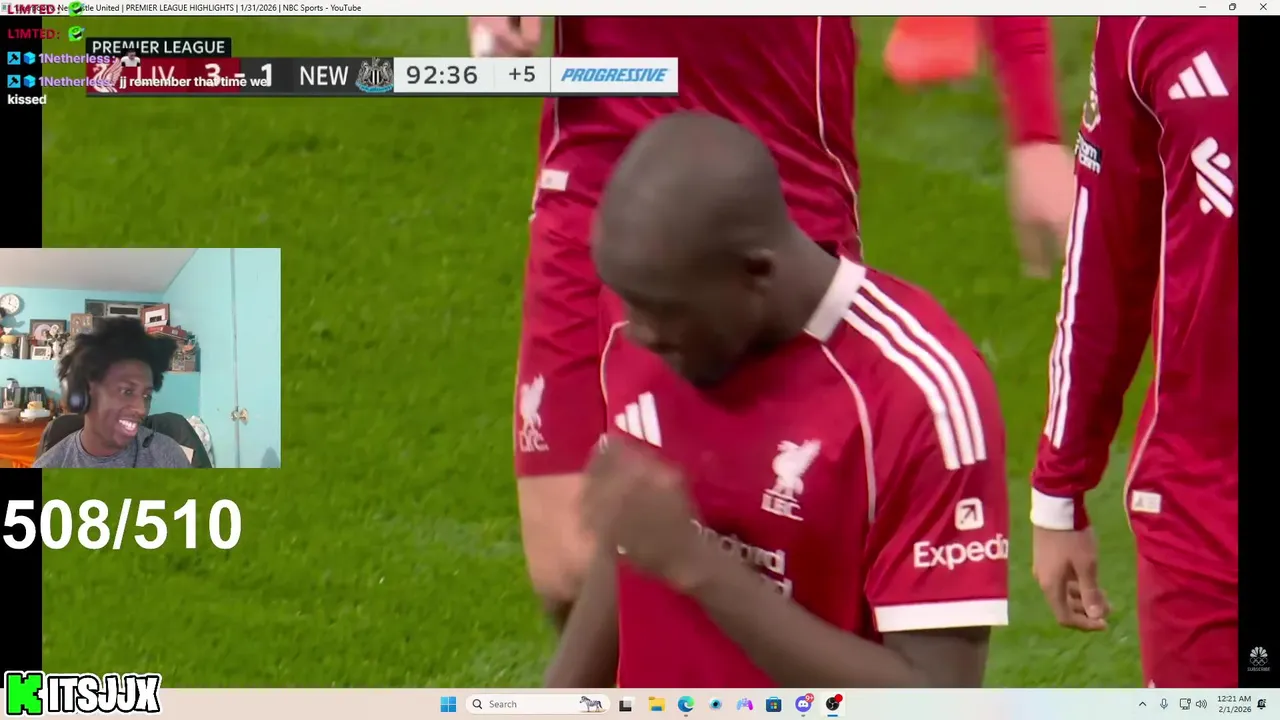Open Discord from the taskbar
1280x720 pixels.
[803, 704]
